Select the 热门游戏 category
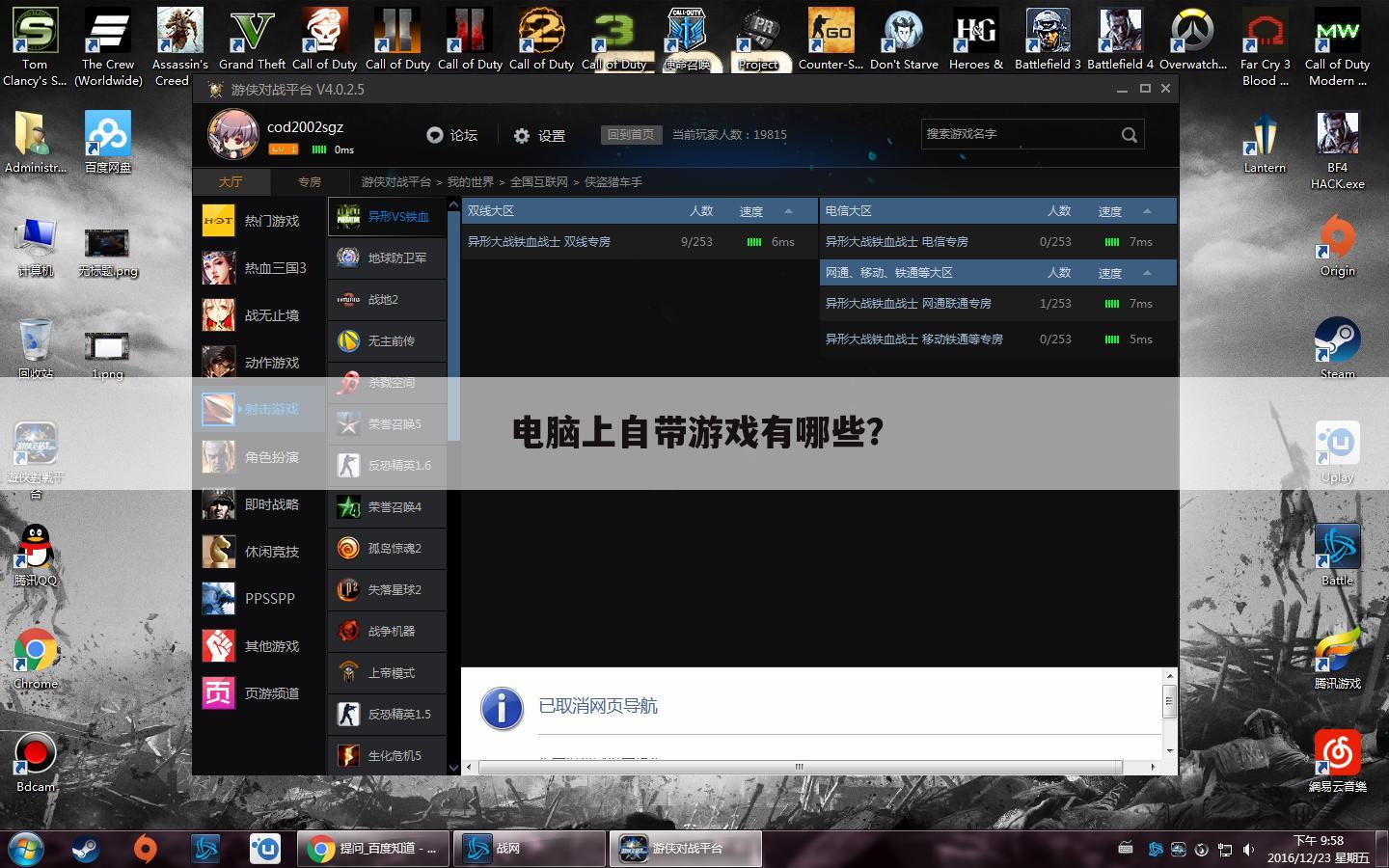The image size is (1389, 868). tap(259, 221)
